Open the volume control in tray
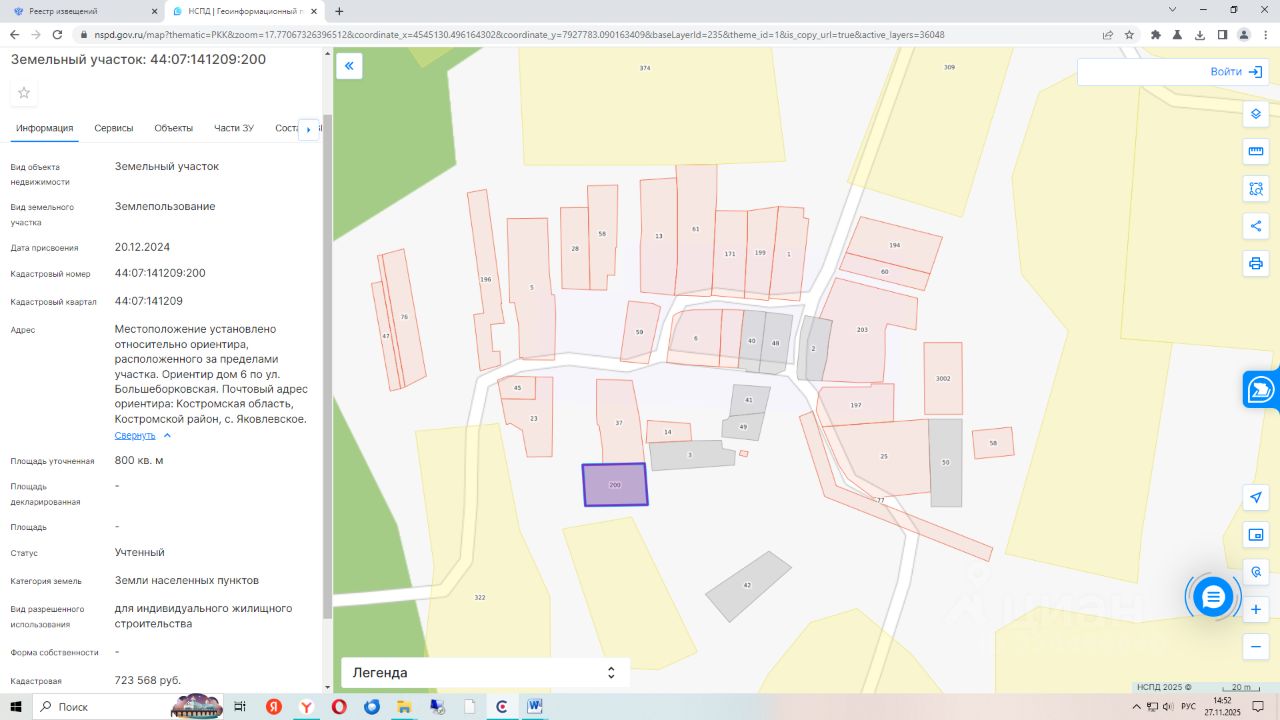The width and height of the screenshot is (1280, 720). (1167, 707)
